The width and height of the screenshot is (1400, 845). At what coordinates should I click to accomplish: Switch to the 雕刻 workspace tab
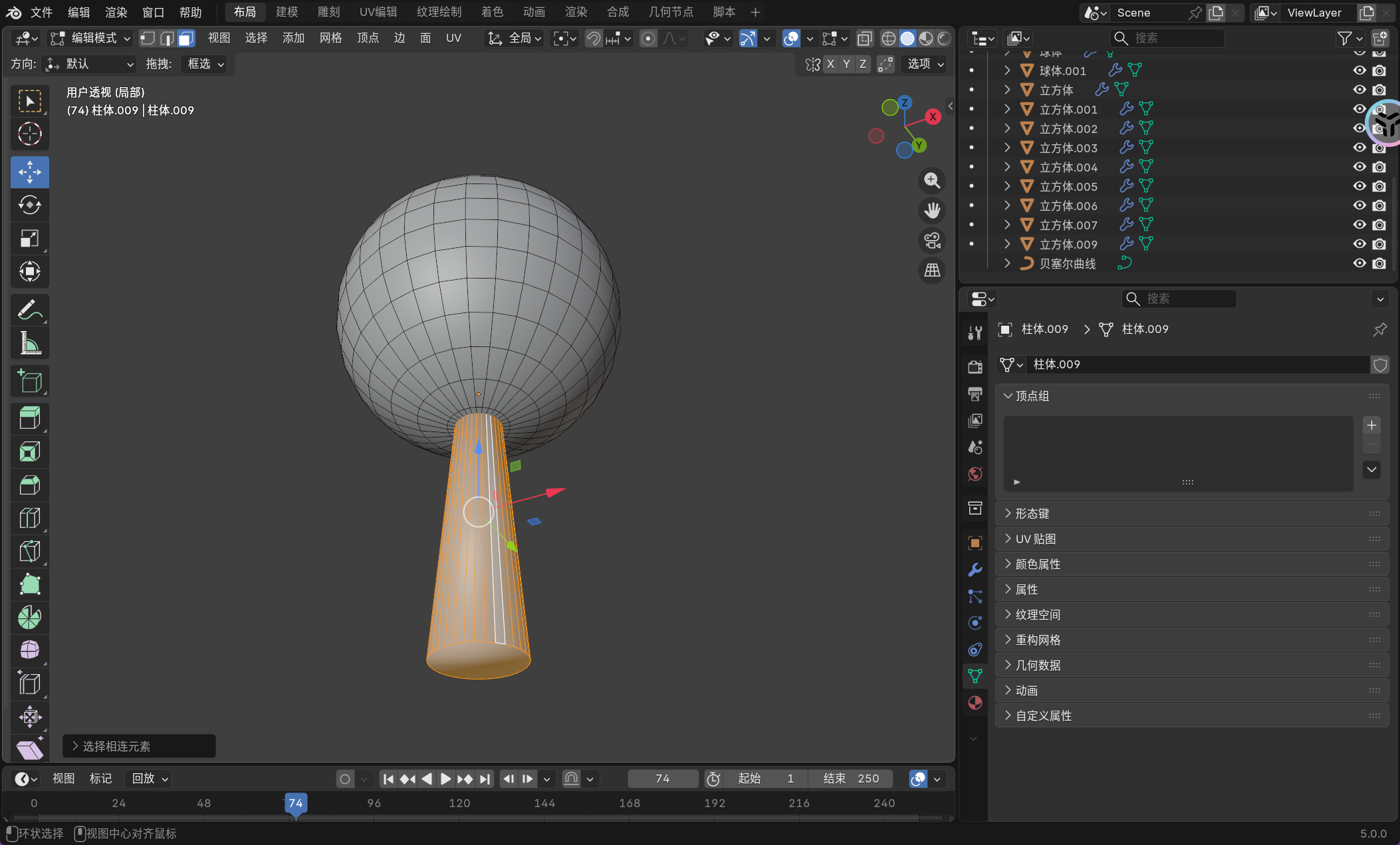pyautogui.click(x=328, y=12)
